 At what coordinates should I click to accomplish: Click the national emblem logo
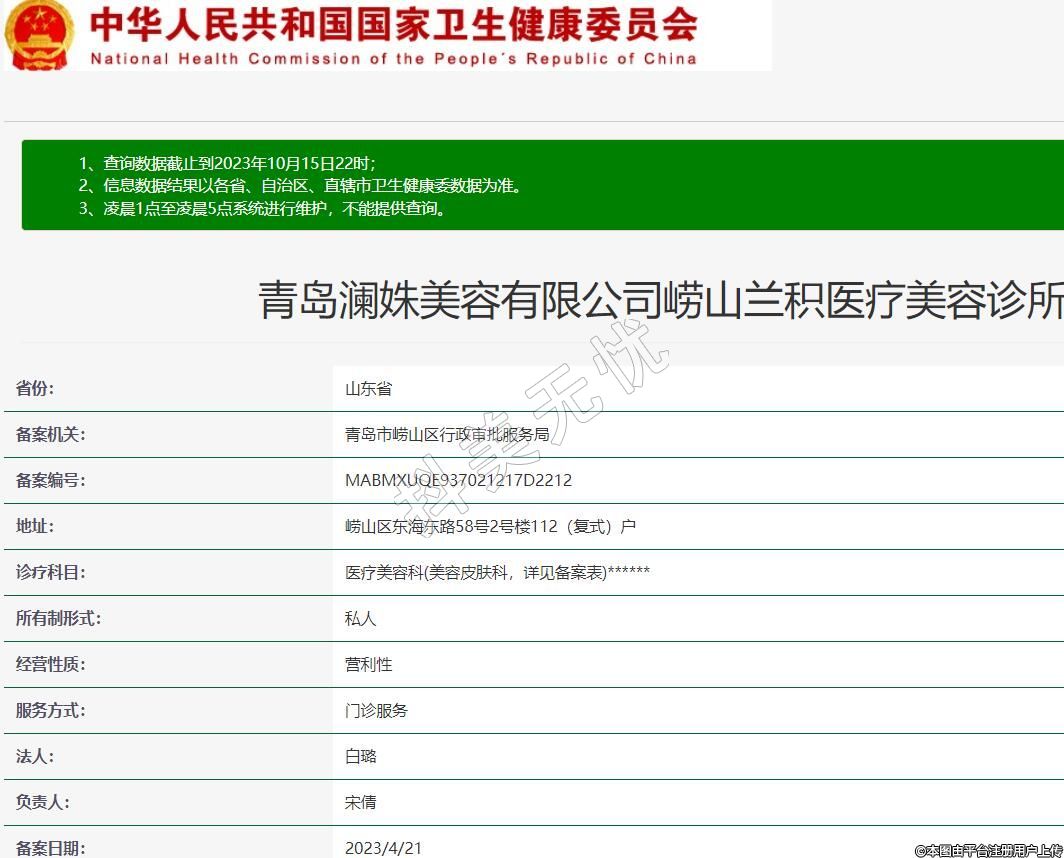pyautogui.click(x=39, y=34)
